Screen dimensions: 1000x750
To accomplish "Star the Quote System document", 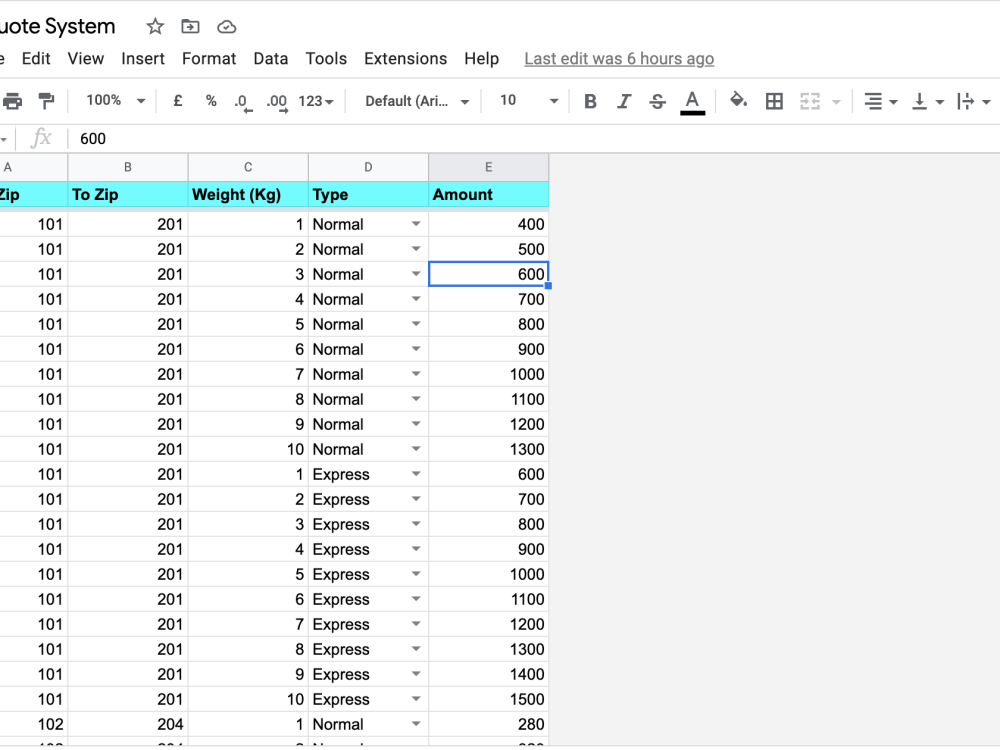I will (x=155, y=27).
